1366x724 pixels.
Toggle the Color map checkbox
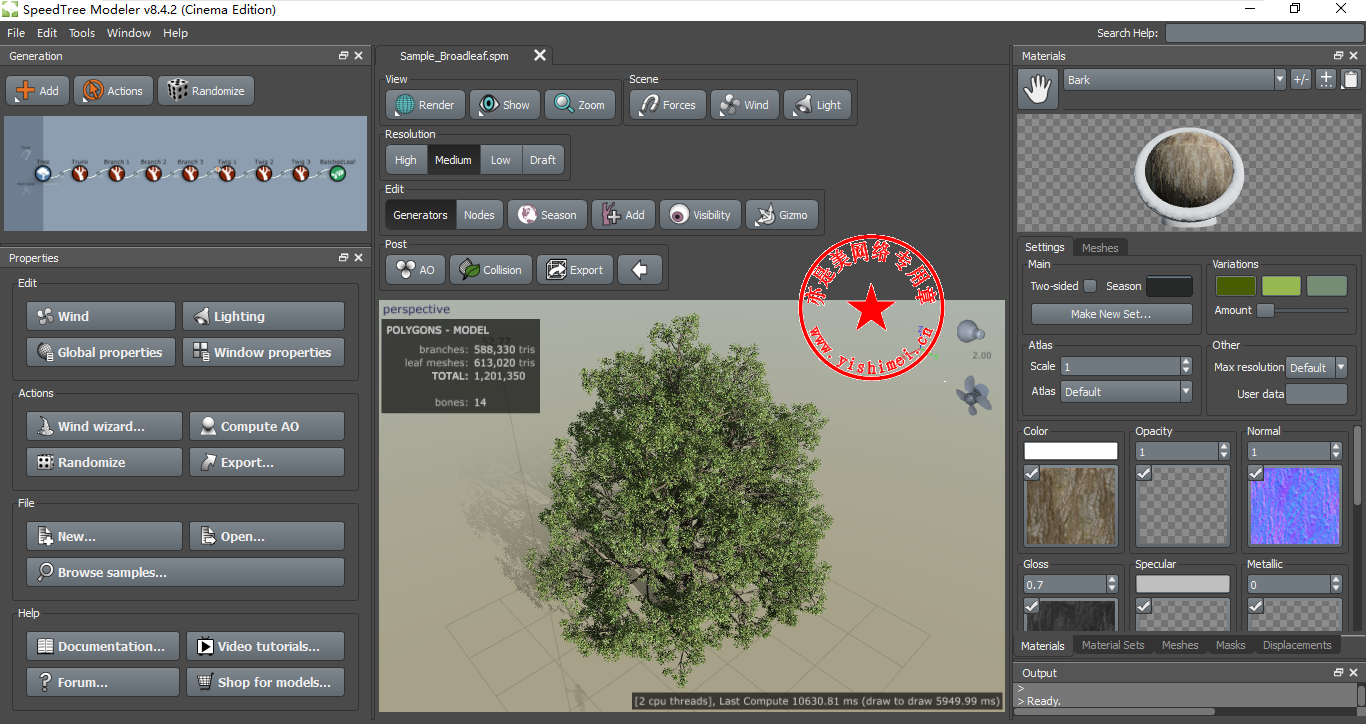pyautogui.click(x=1032, y=473)
